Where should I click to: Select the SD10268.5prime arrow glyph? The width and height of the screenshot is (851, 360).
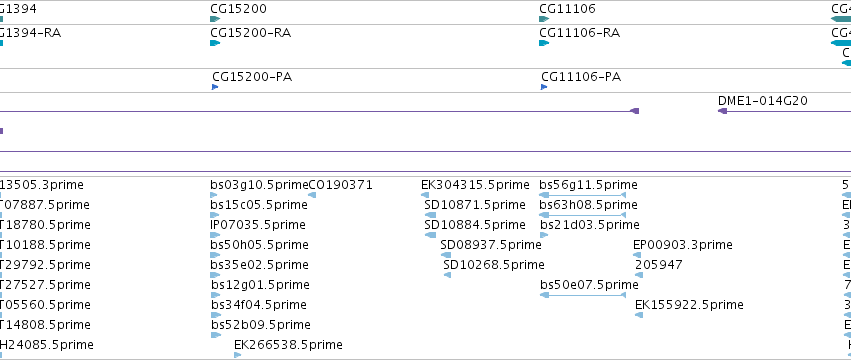click(447, 275)
